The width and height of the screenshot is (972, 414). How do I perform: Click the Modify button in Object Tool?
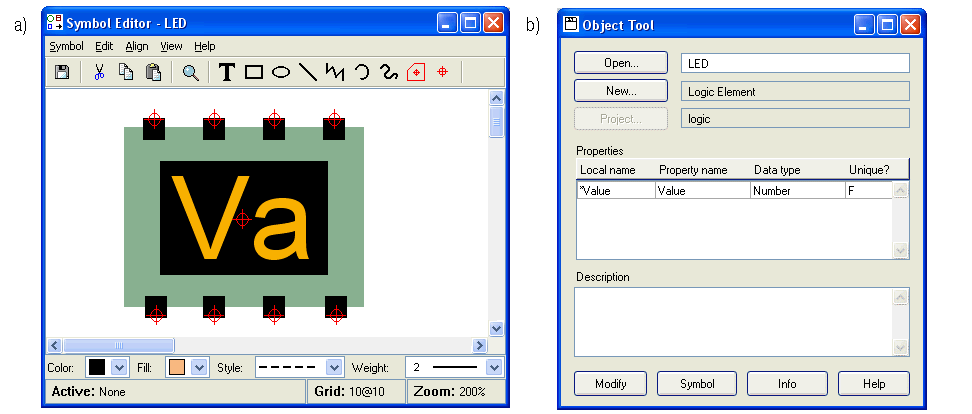(610, 384)
